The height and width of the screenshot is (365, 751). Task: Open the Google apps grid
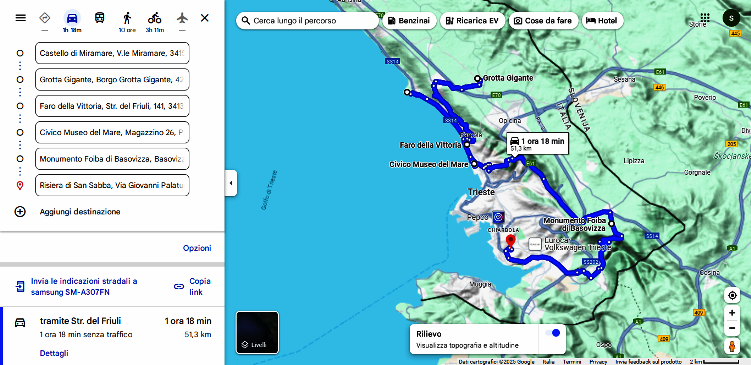[x=705, y=18]
